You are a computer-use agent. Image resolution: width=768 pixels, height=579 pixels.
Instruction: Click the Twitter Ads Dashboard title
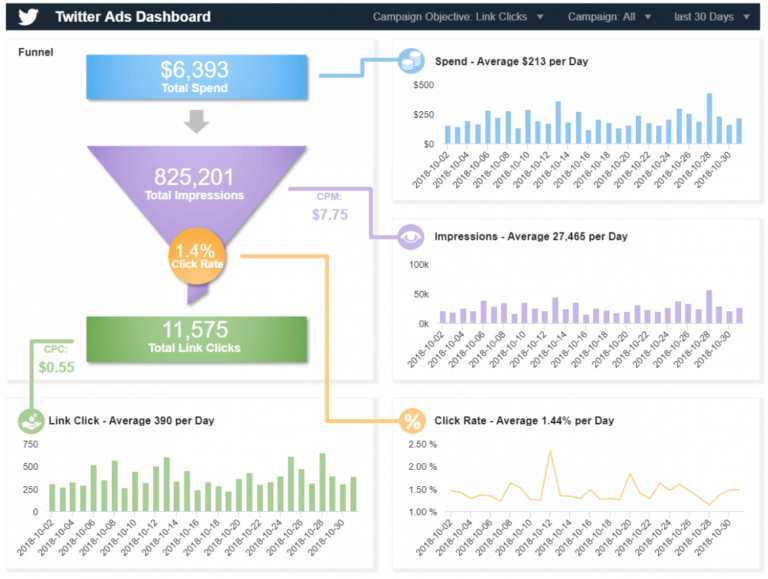(133, 17)
